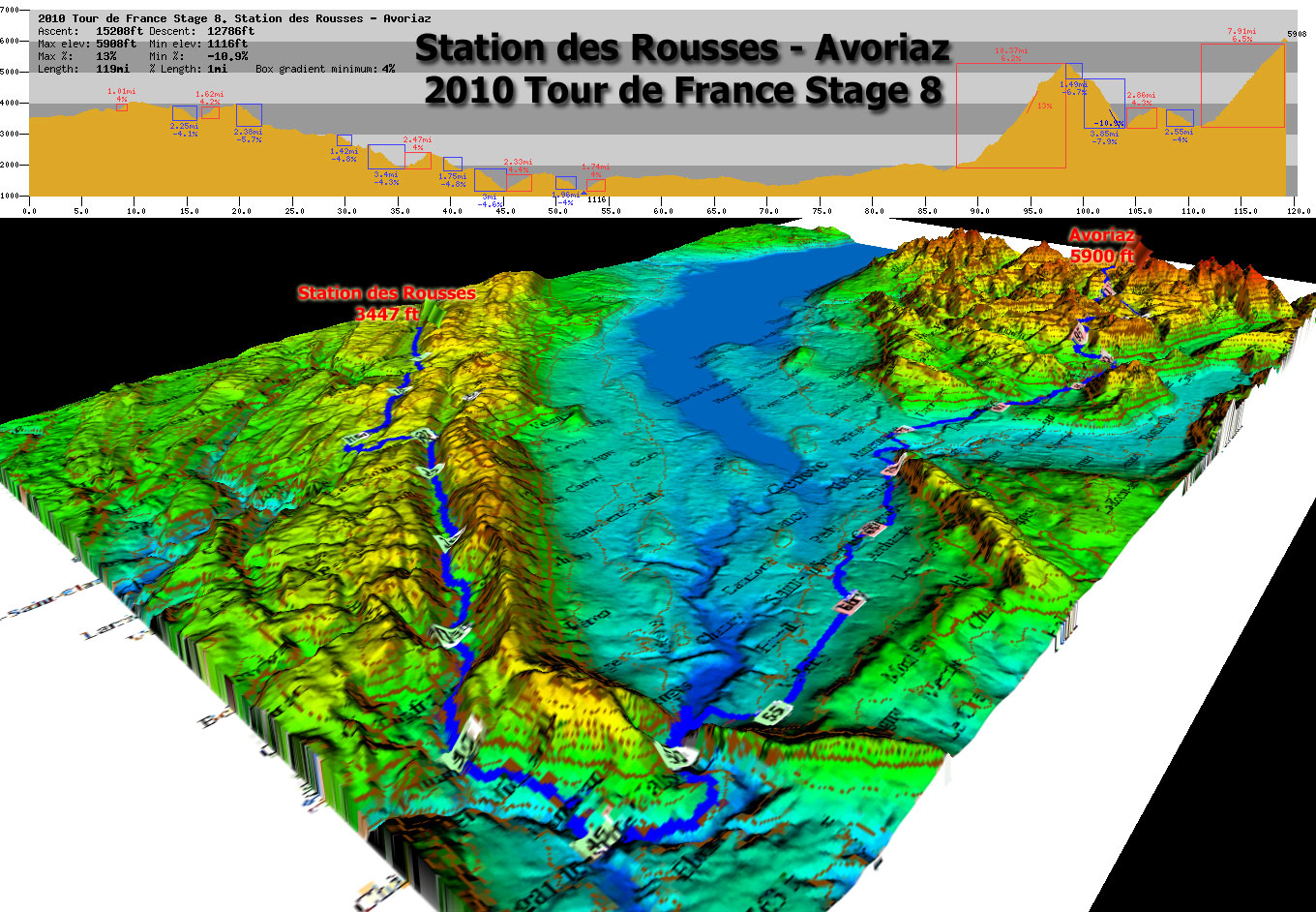The image size is (1316, 912).
Task: Select the "2.86mi 4.3%" climb label
Action: coord(1141,99)
